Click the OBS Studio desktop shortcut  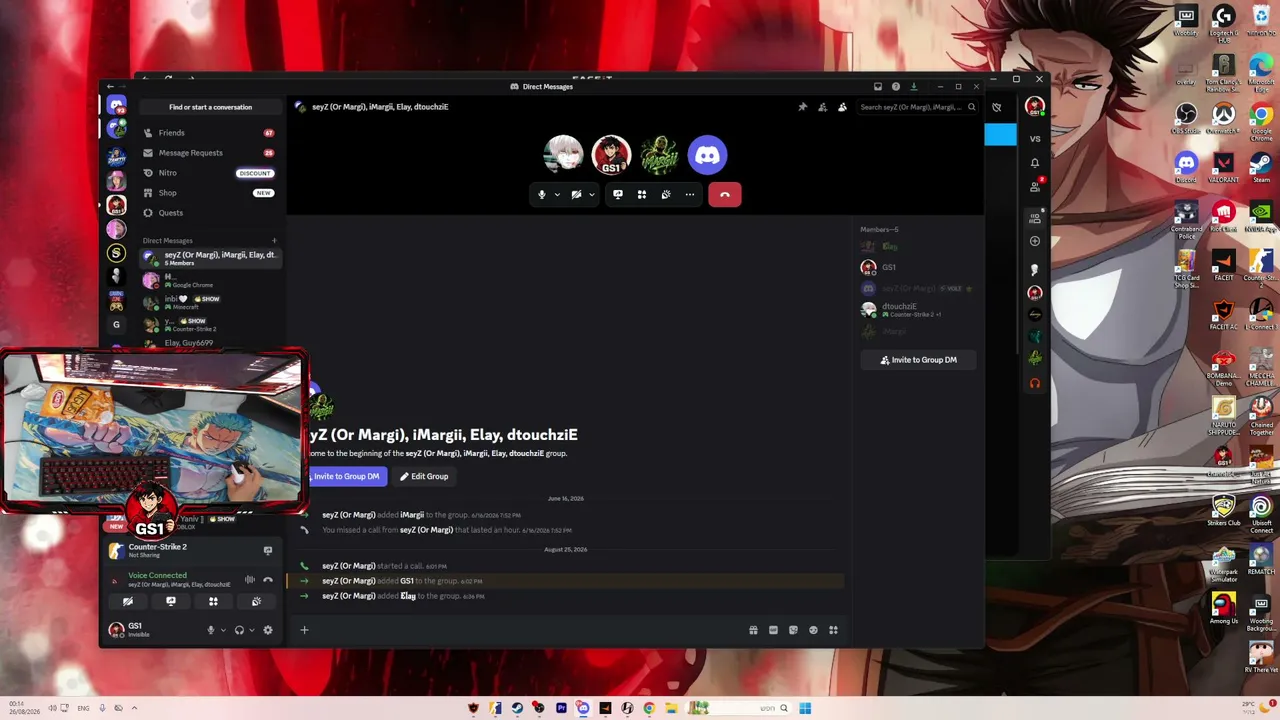[1186, 119]
